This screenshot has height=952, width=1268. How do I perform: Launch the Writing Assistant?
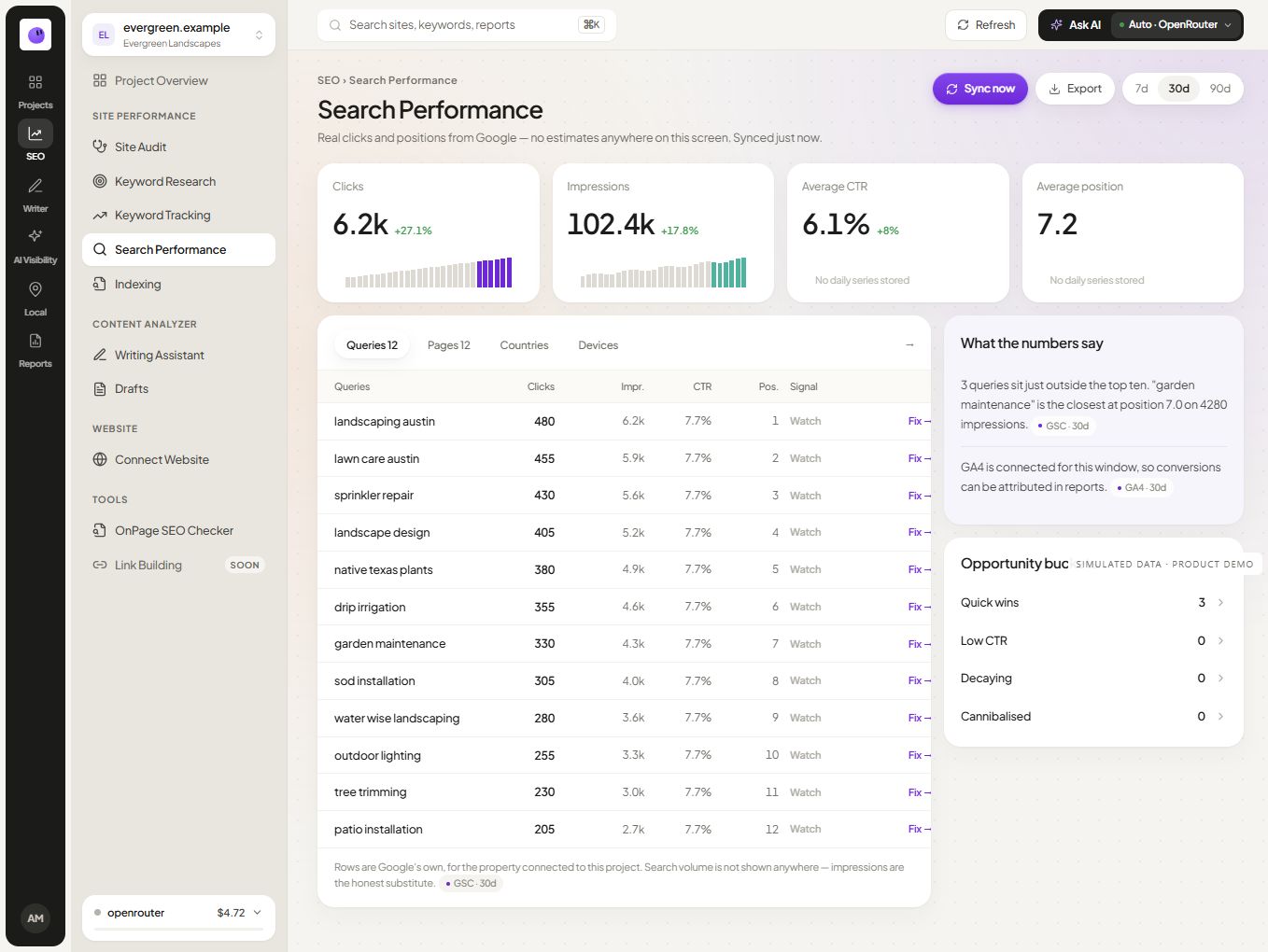[178, 356]
